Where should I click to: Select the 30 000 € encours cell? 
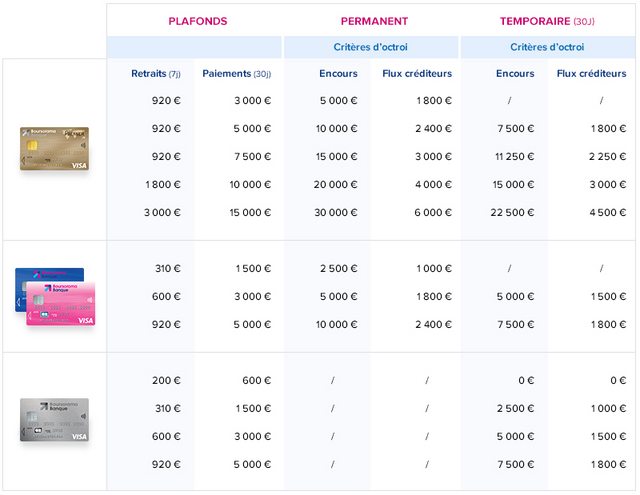pos(336,212)
